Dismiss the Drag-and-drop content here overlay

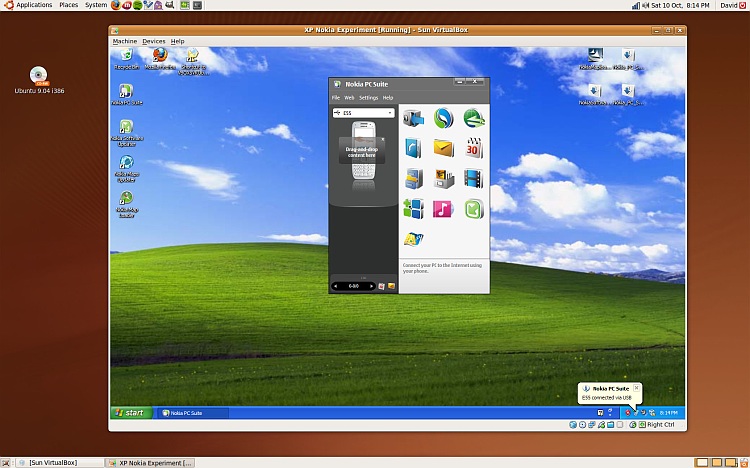coord(383,139)
